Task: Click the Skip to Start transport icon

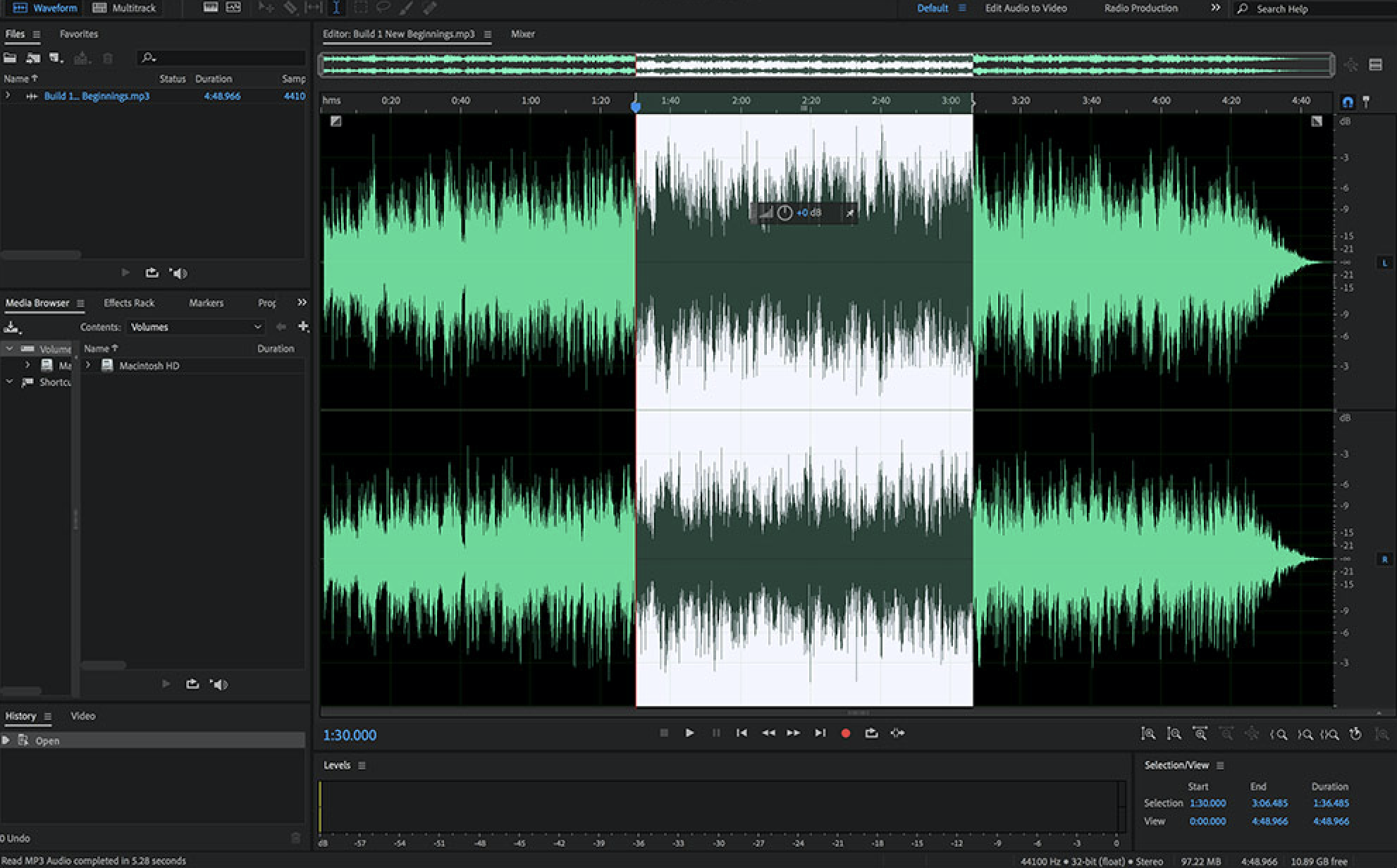Action: (x=740, y=733)
